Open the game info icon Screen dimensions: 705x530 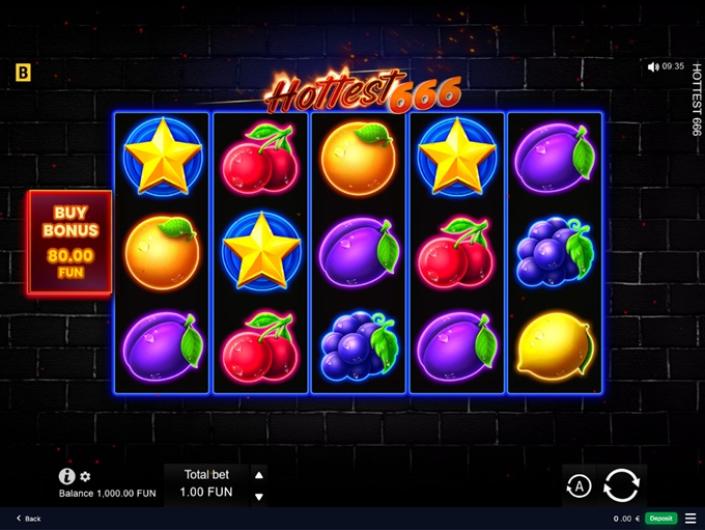(x=67, y=476)
